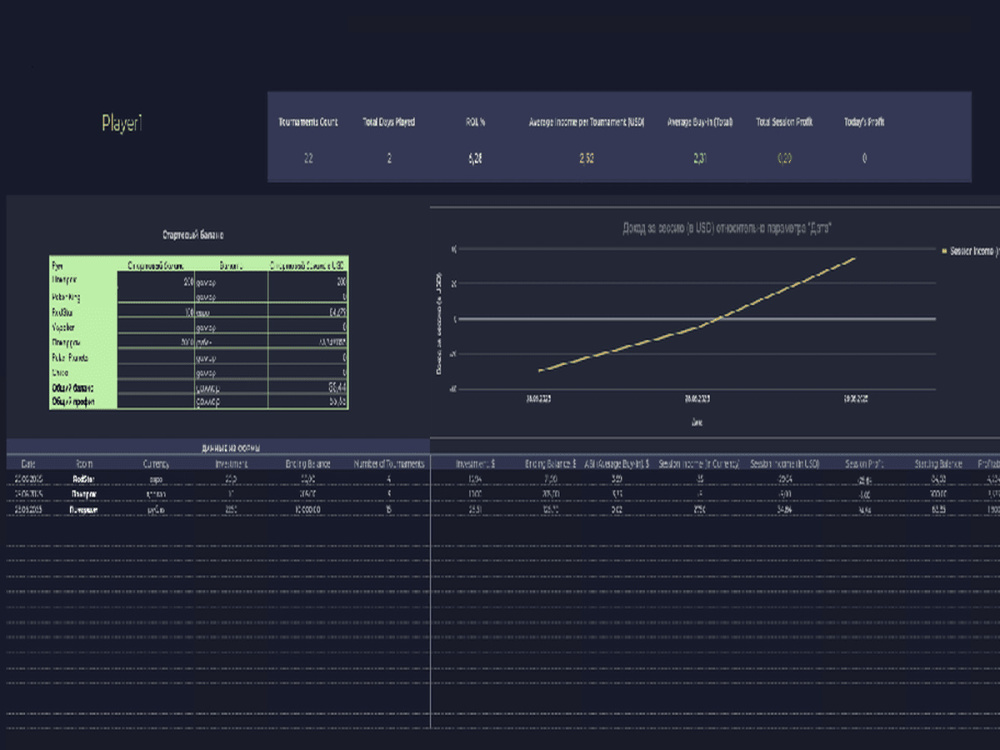
Task: Select the Total Days Played label
Action: point(388,122)
